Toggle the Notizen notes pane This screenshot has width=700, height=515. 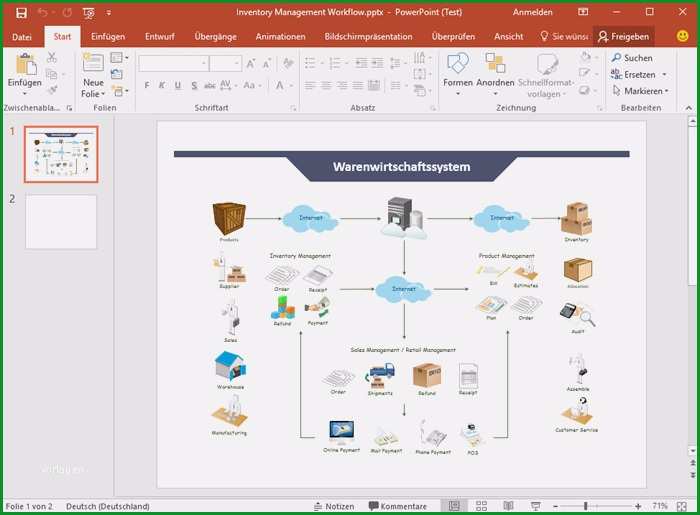[x=334, y=506]
